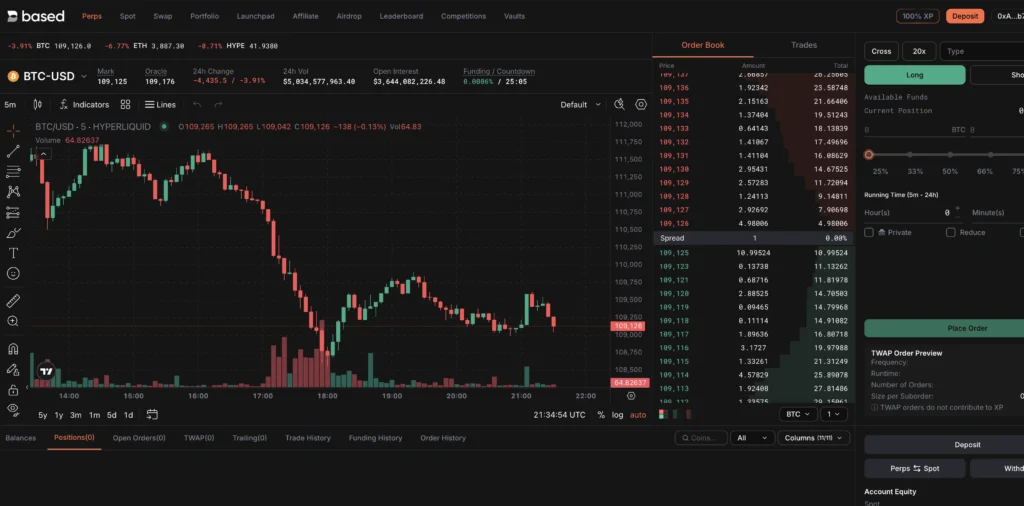This screenshot has height=506, width=1024.
Task: Open the Fibonacci retracement tool
Action: pyautogui.click(x=13, y=172)
